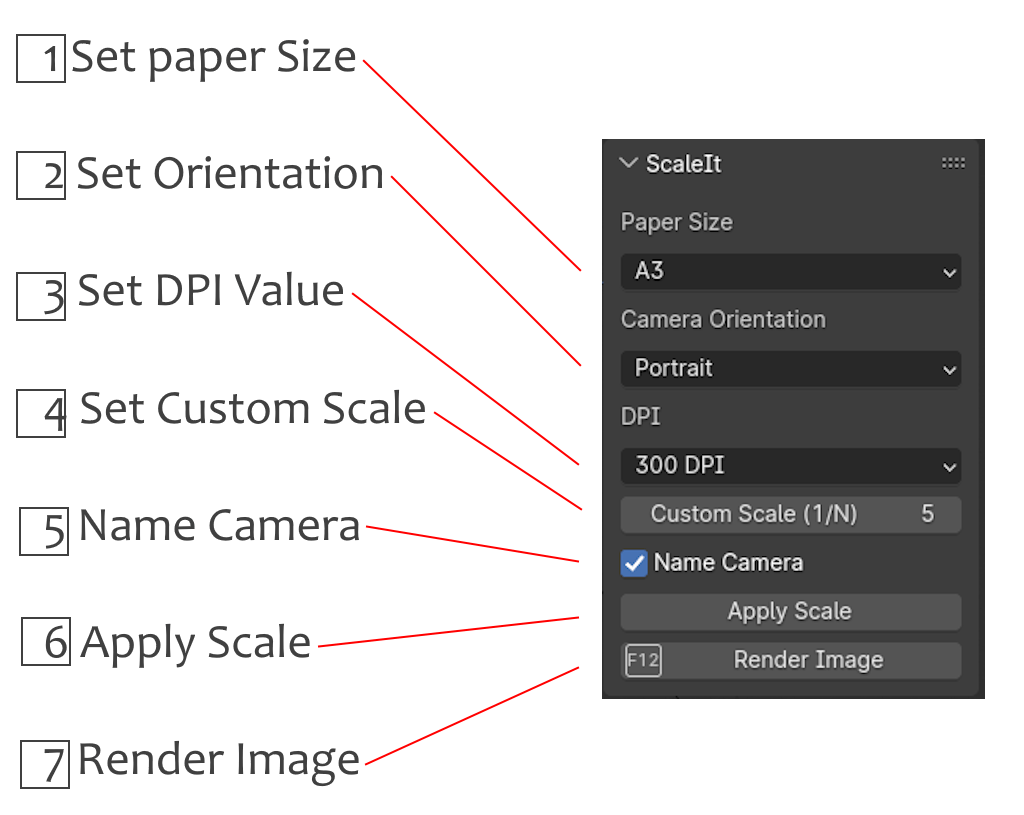Image resolution: width=1024 pixels, height=815 pixels.
Task: Click the large "Set Orientation" annotation text
Action: click(x=230, y=174)
